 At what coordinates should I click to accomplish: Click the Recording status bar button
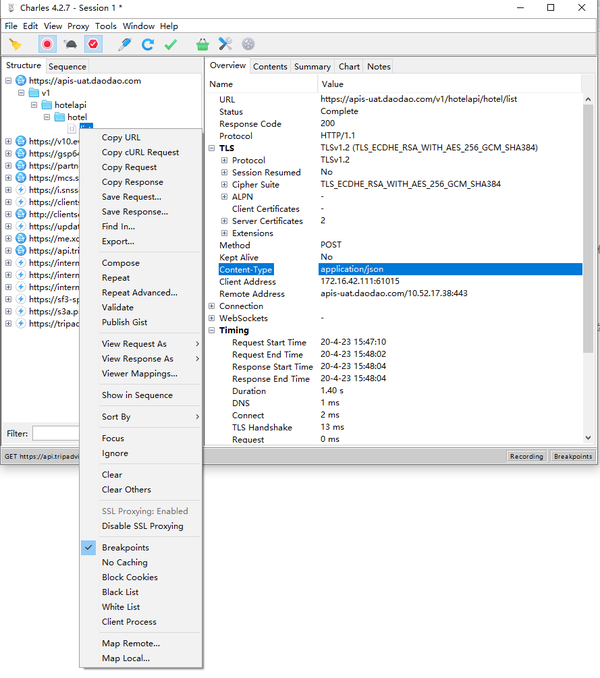[x=526, y=457]
